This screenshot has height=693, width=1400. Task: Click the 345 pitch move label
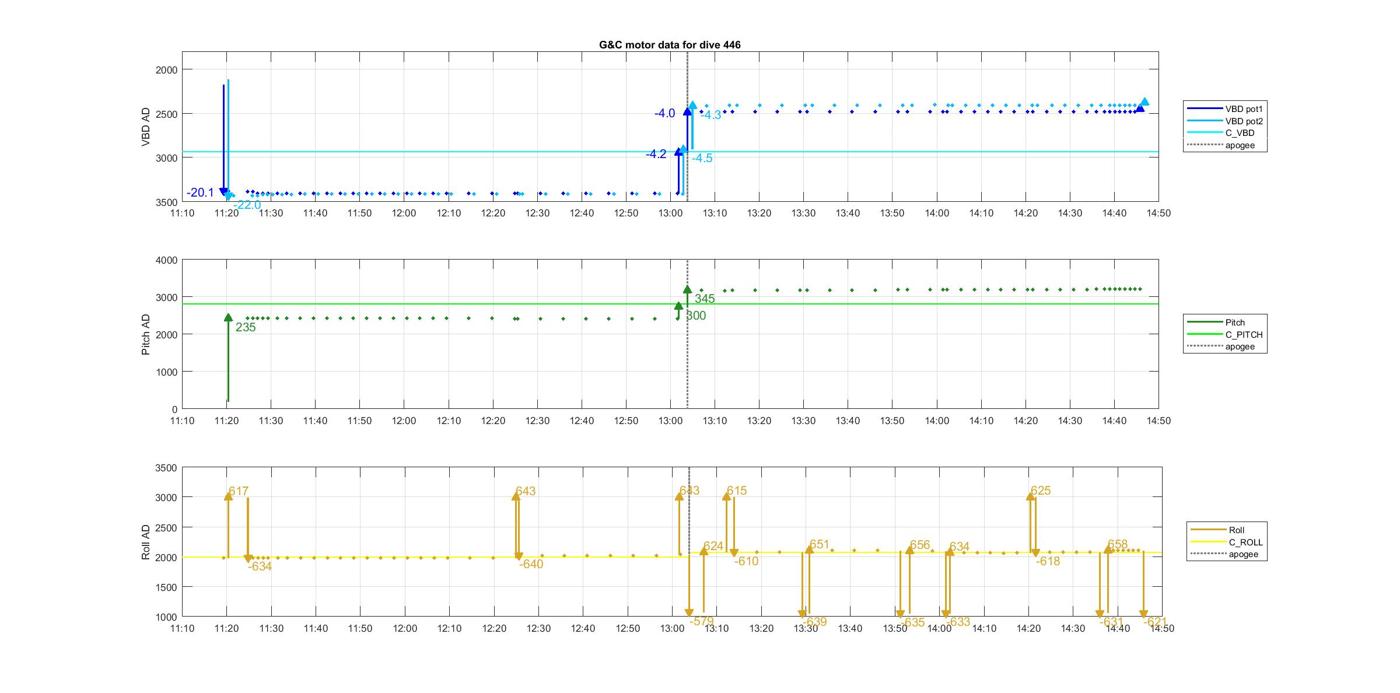pos(705,299)
